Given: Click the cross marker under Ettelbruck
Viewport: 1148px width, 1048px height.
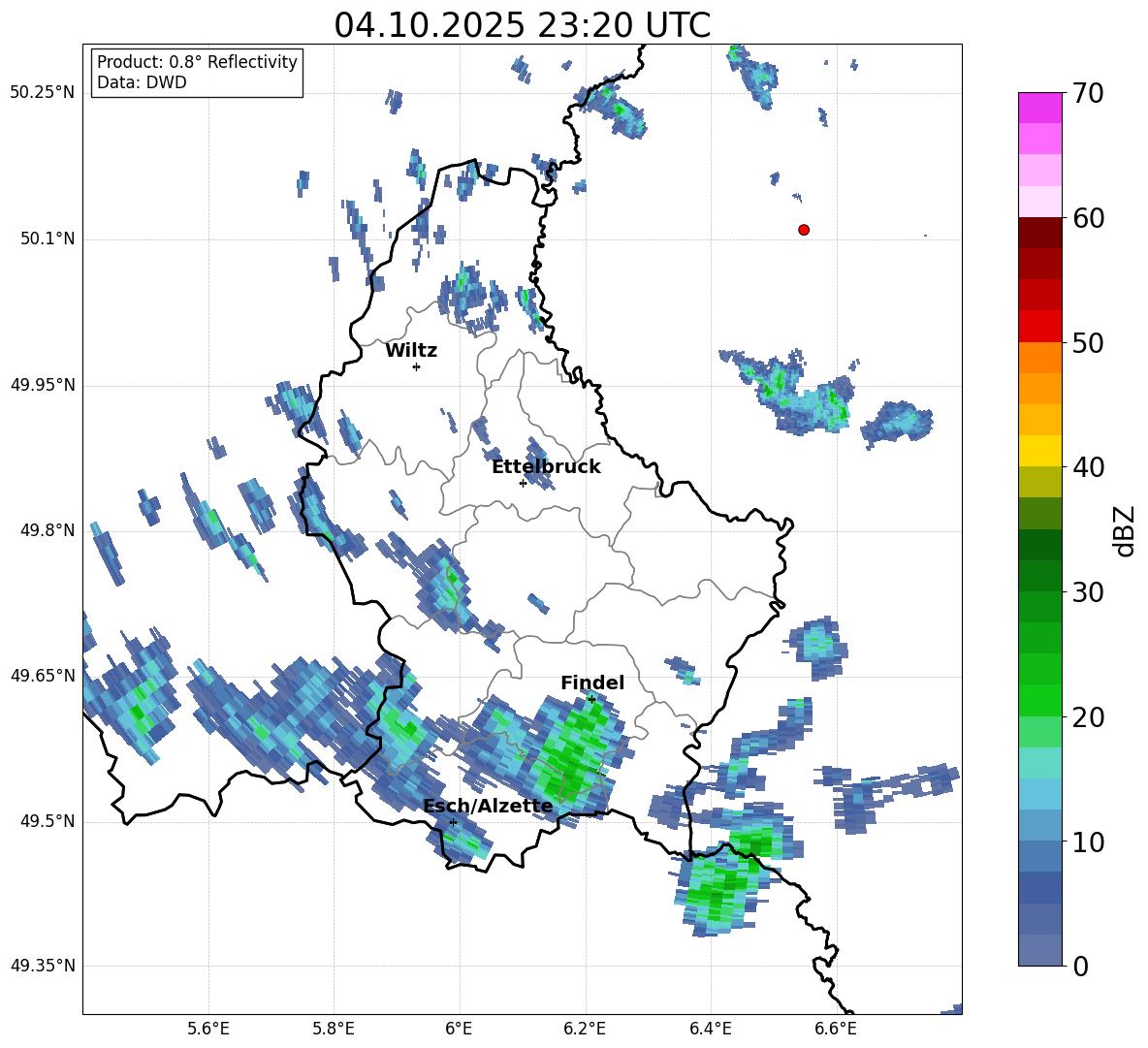Looking at the screenshot, I should point(523,483).
